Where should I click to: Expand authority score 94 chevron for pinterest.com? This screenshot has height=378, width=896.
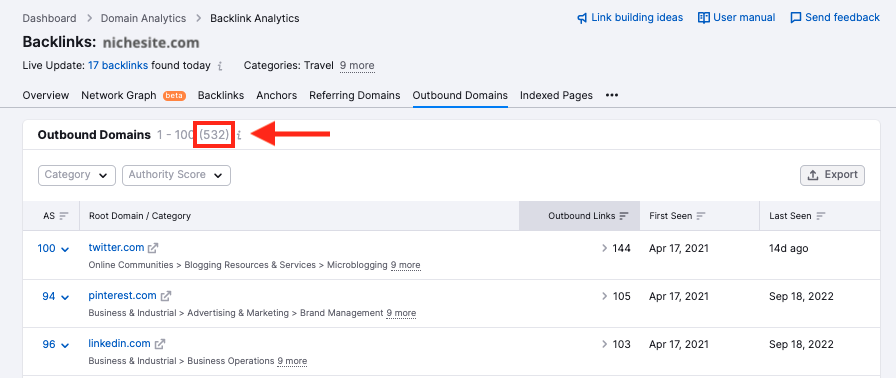coord(65,297)
